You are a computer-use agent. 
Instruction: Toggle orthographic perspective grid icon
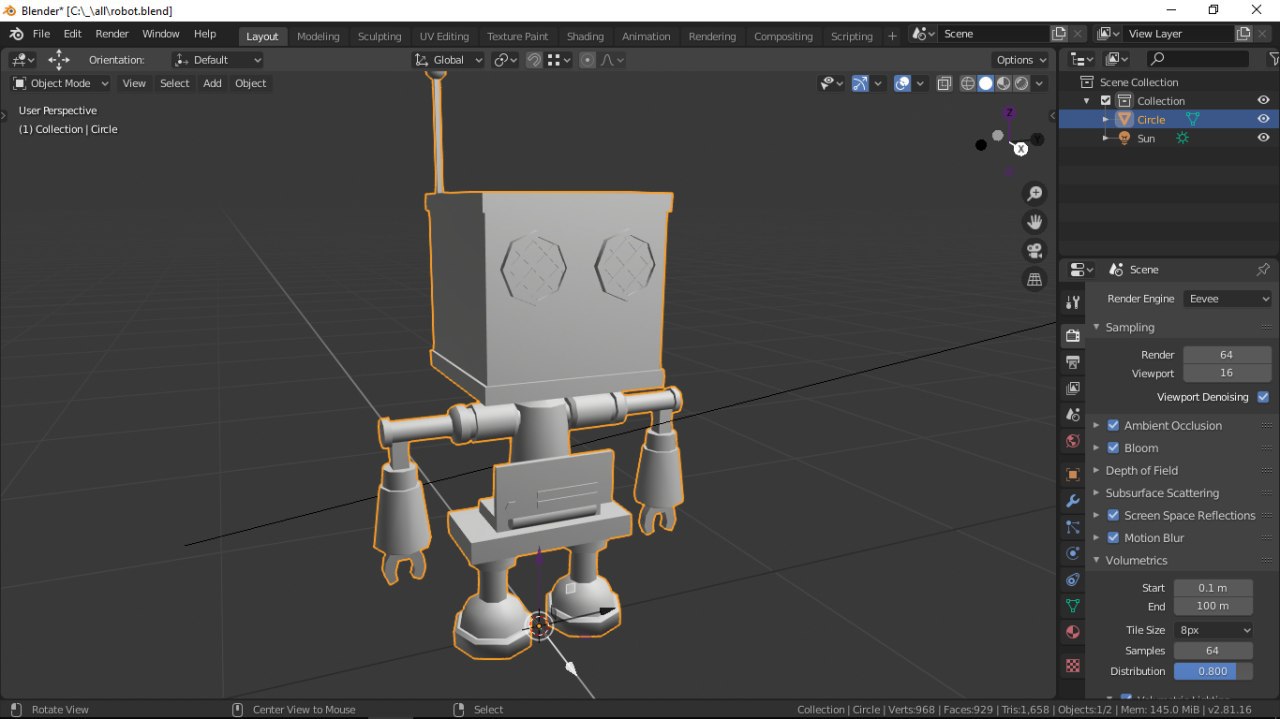(1035, 280)
